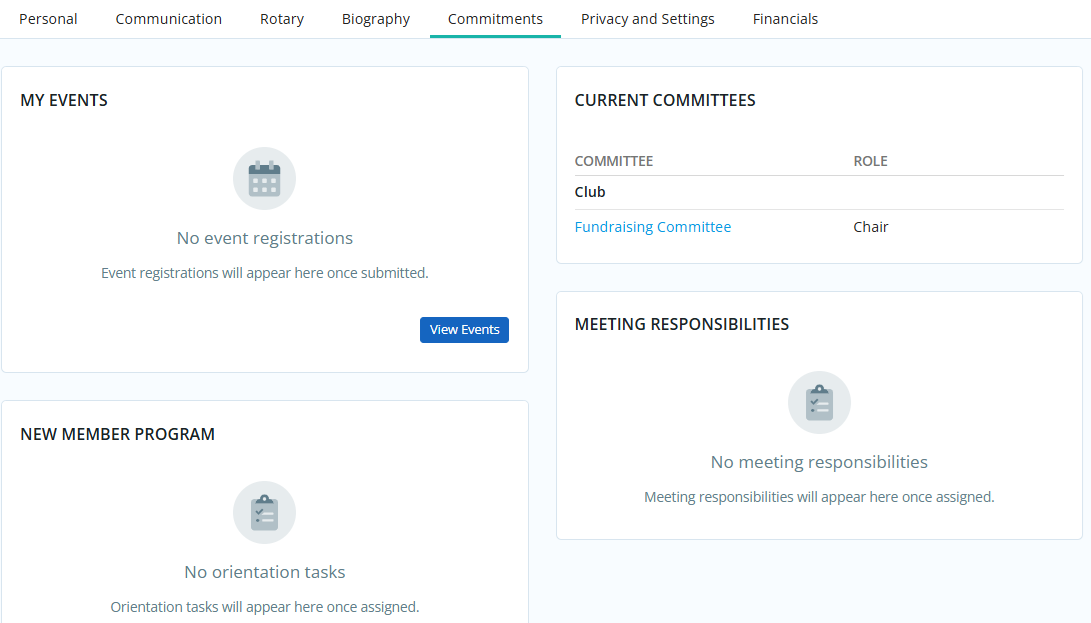Click 'Meeting responsibilities will appear here' message

coord(819,497)
